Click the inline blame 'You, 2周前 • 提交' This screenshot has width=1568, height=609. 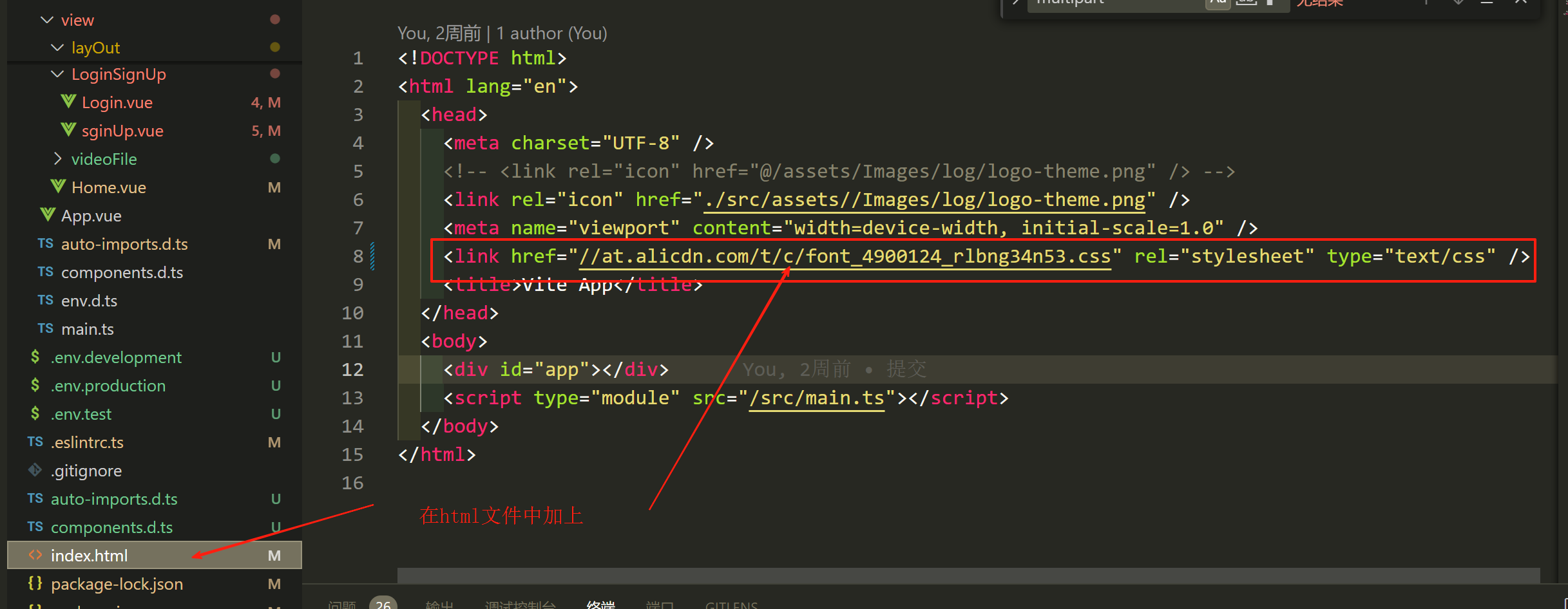point(835,370)
